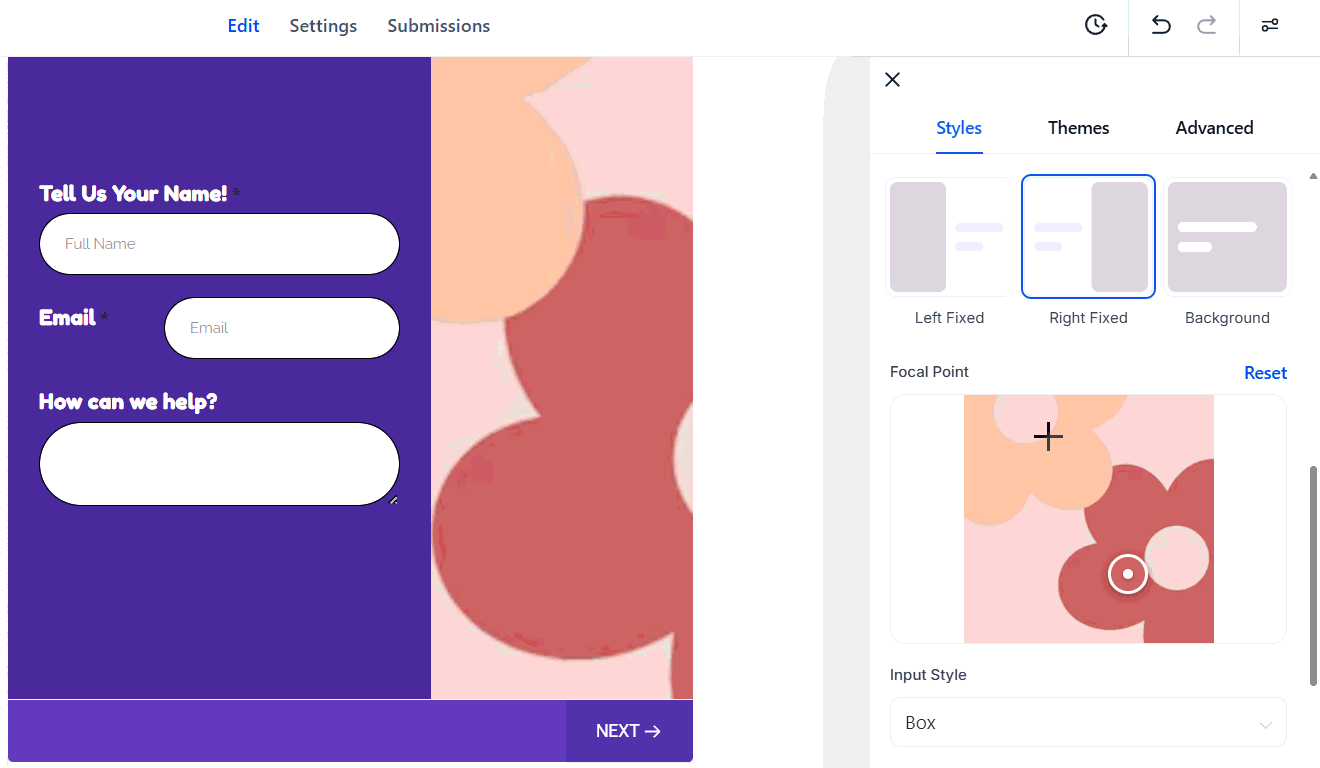Select the Left Fixed layout option
Viewport: 1320px width, 768px height.
[x=949, y=237]
